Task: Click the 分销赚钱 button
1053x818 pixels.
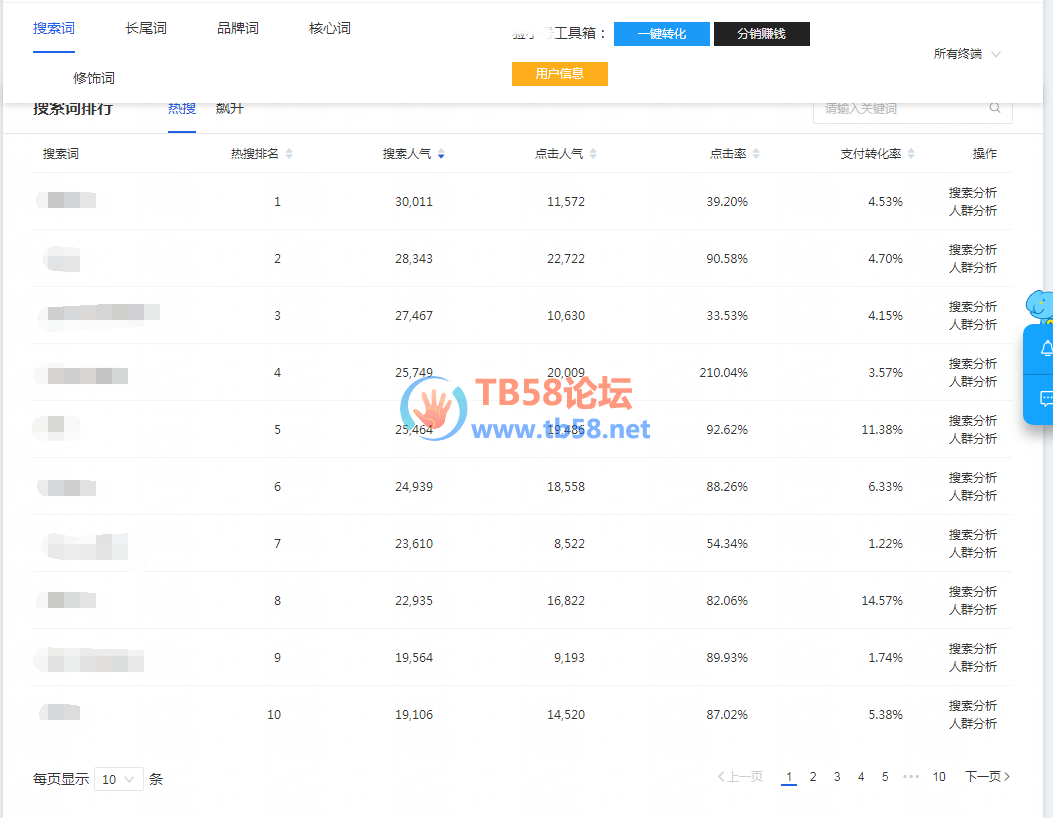Action: coord(761,34)
